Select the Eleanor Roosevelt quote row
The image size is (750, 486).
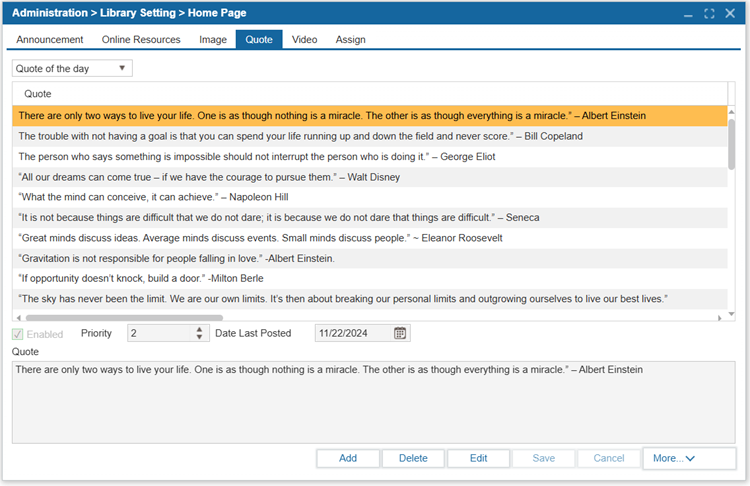pos(370,238)
